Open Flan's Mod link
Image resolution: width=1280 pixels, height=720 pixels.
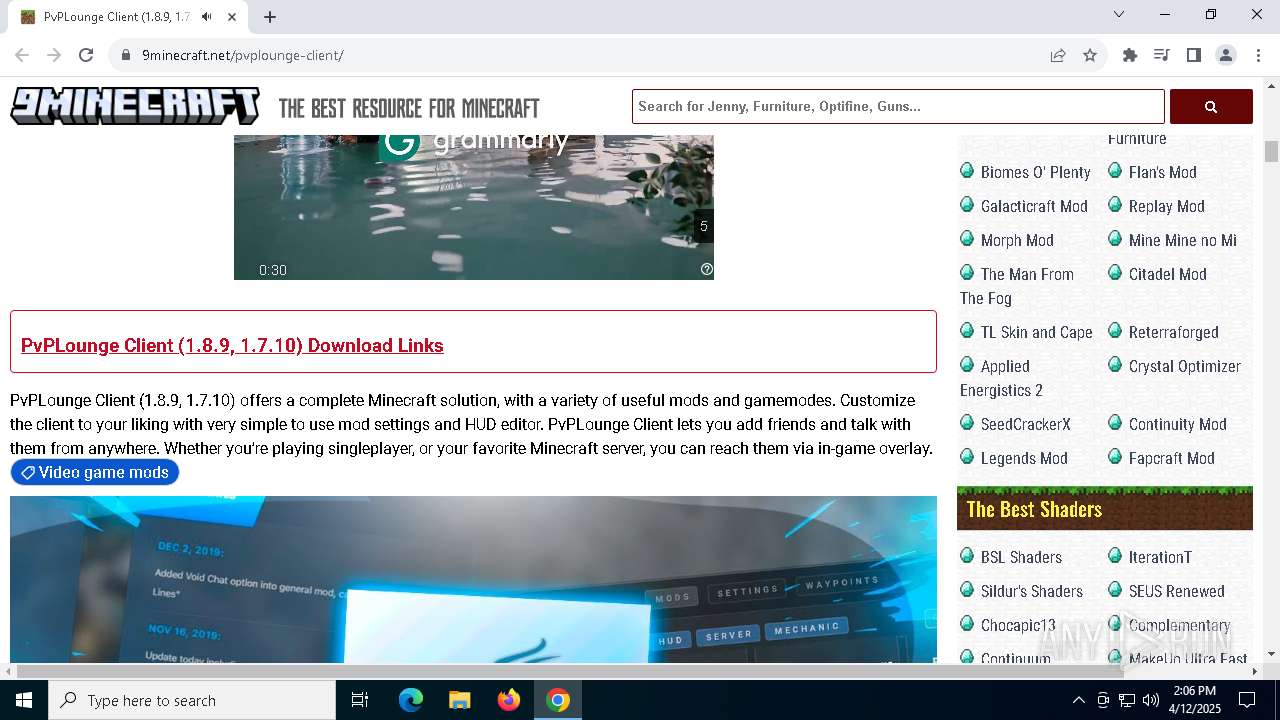[1162, 172]
